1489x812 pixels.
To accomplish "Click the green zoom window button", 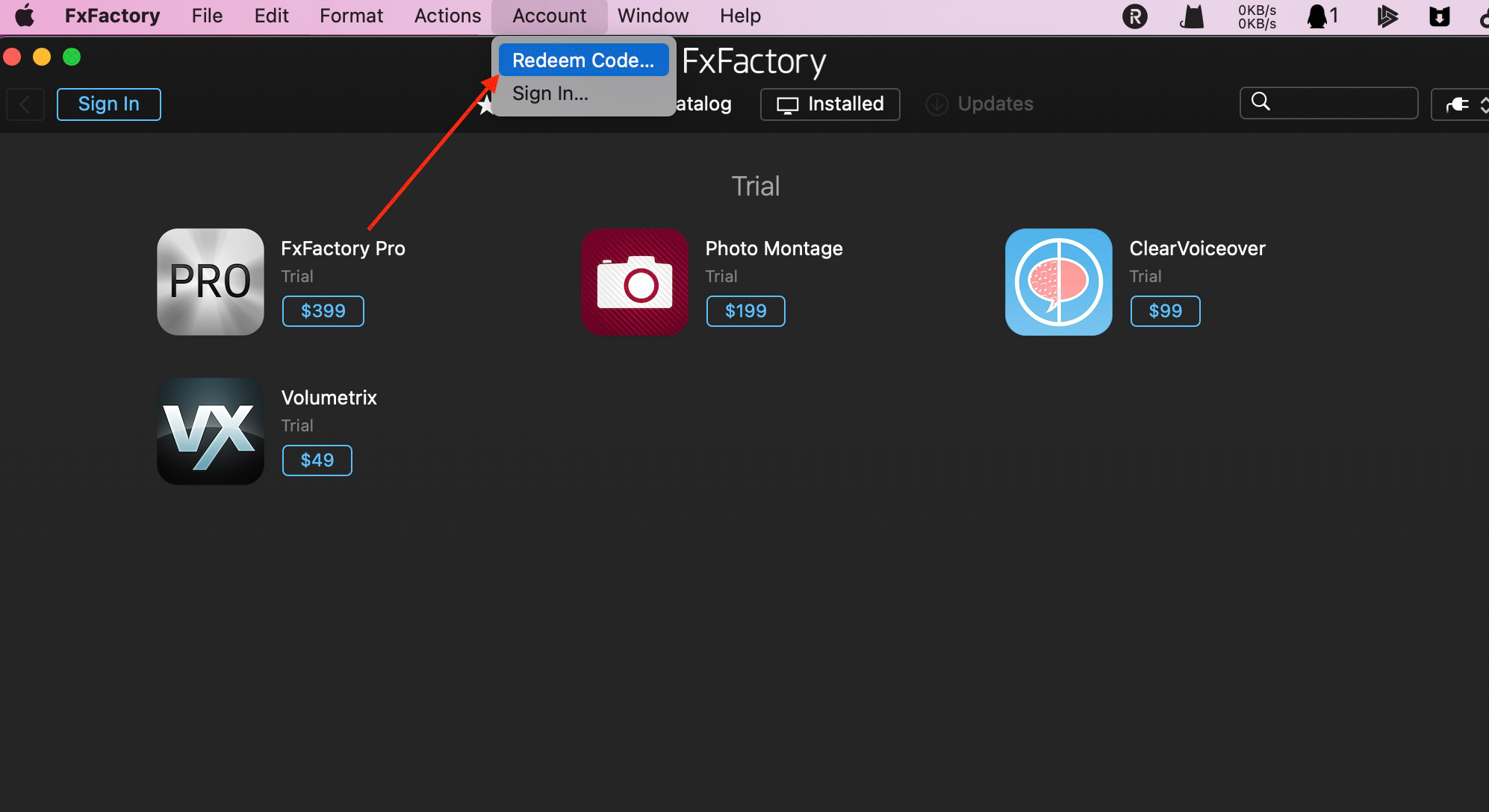I will click(72, 57).
